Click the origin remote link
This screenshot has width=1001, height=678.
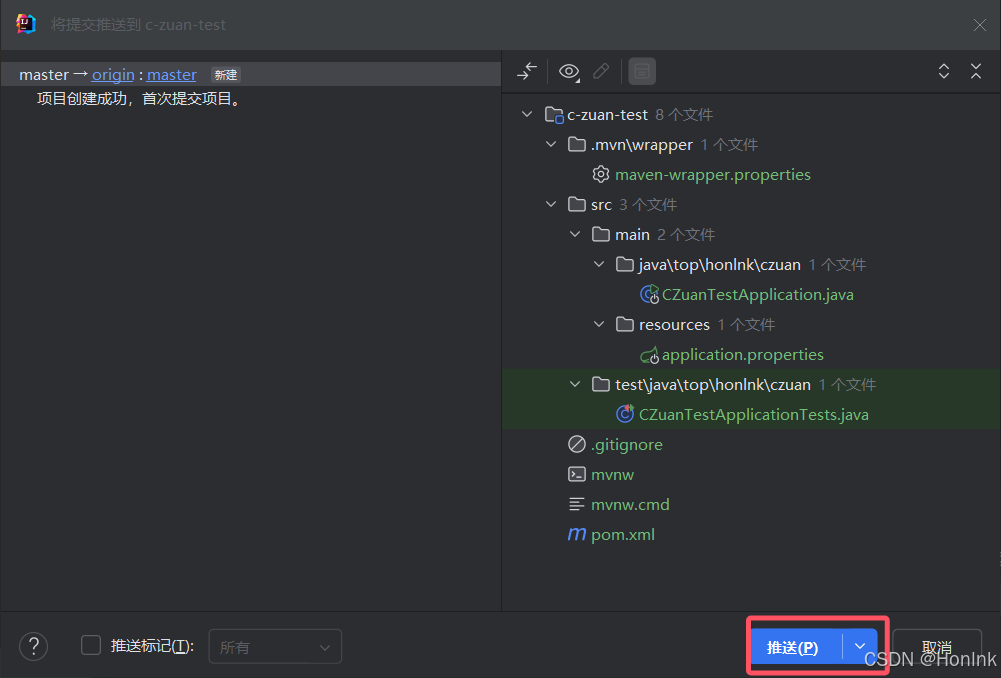click(113, 75)
